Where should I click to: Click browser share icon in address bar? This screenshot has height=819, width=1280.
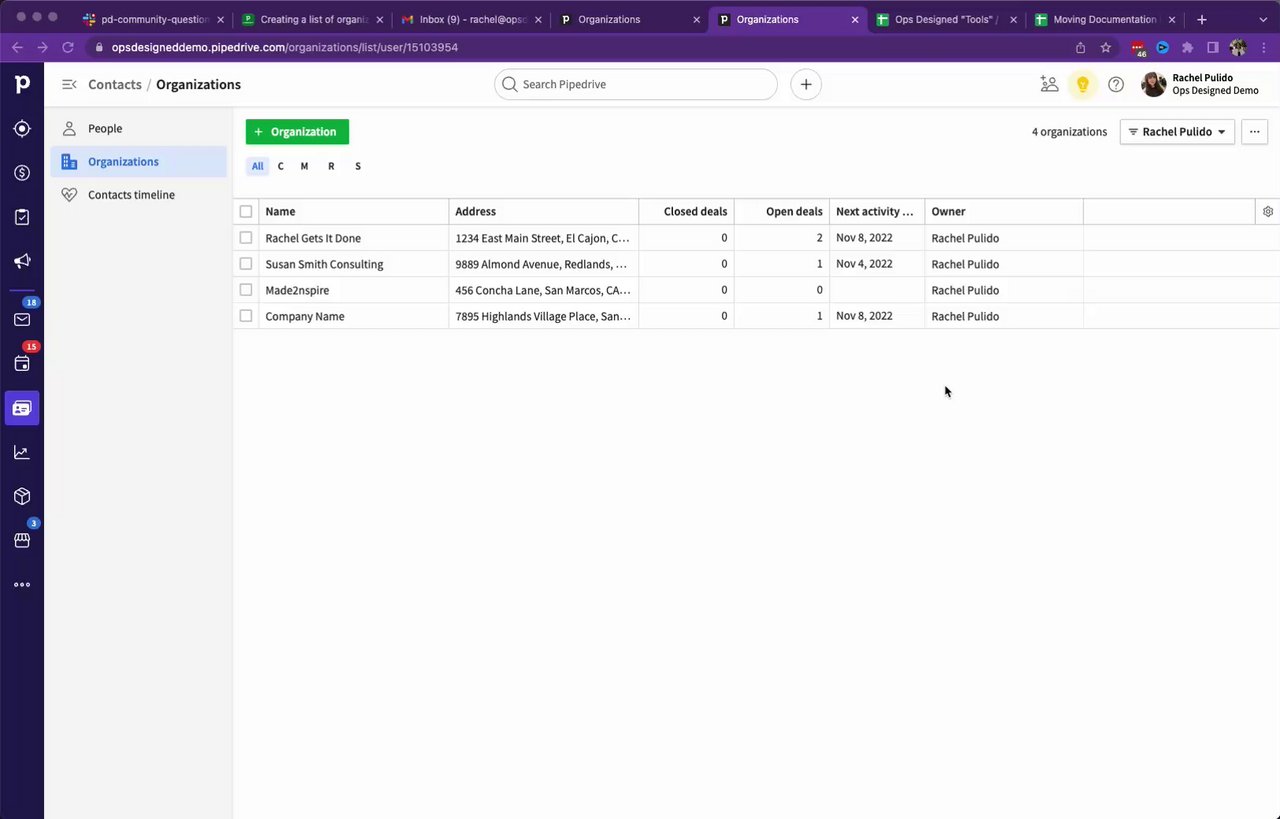[1080, 47]
